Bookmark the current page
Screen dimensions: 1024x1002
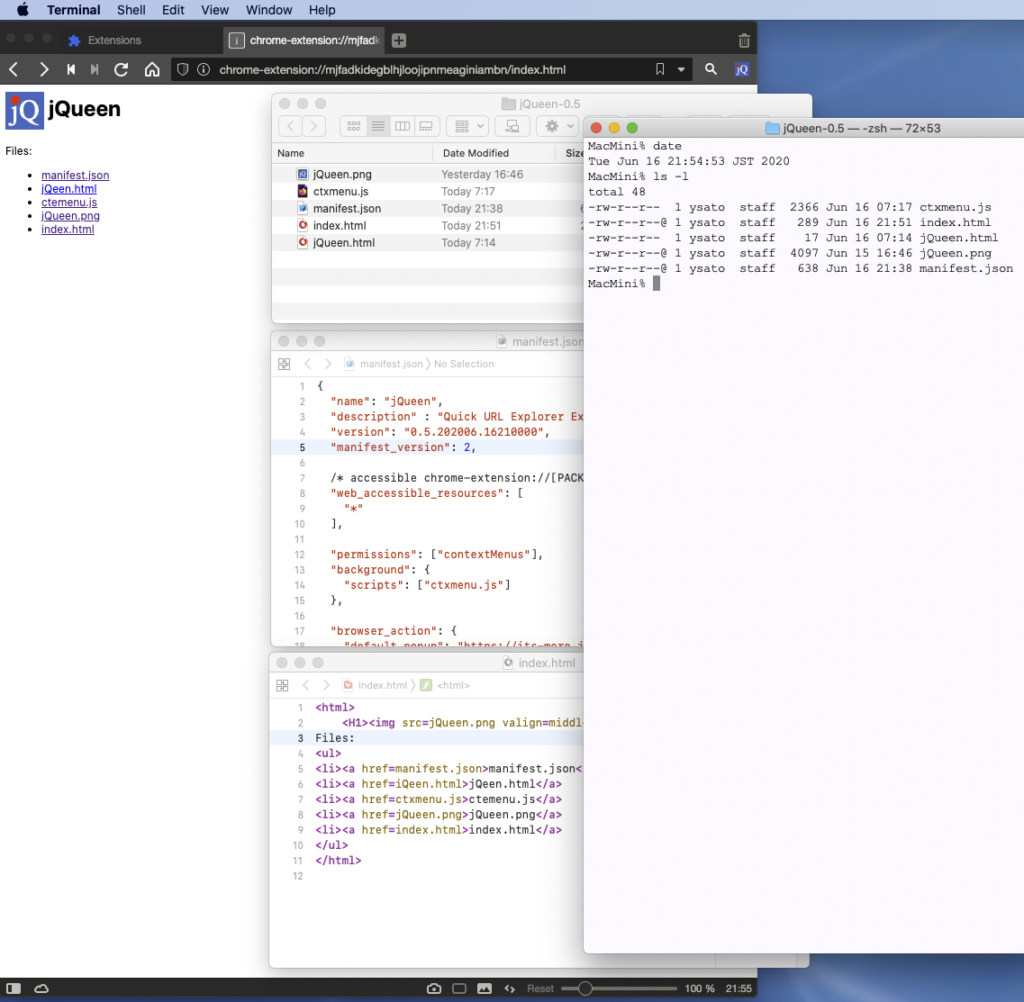(x=659, y=69)
